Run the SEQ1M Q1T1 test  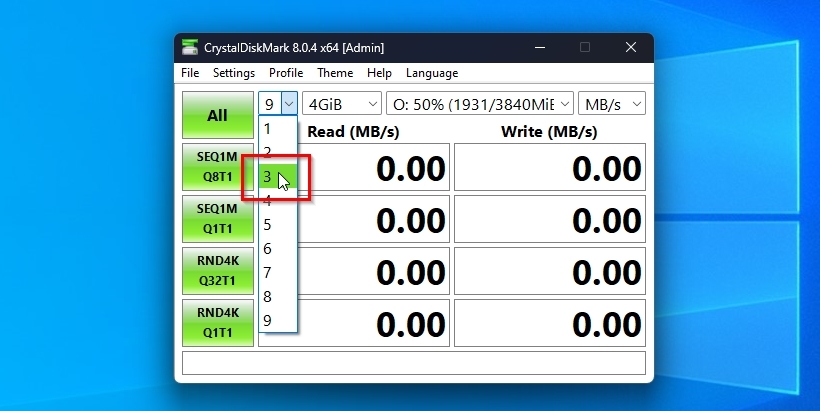(218, 219)
